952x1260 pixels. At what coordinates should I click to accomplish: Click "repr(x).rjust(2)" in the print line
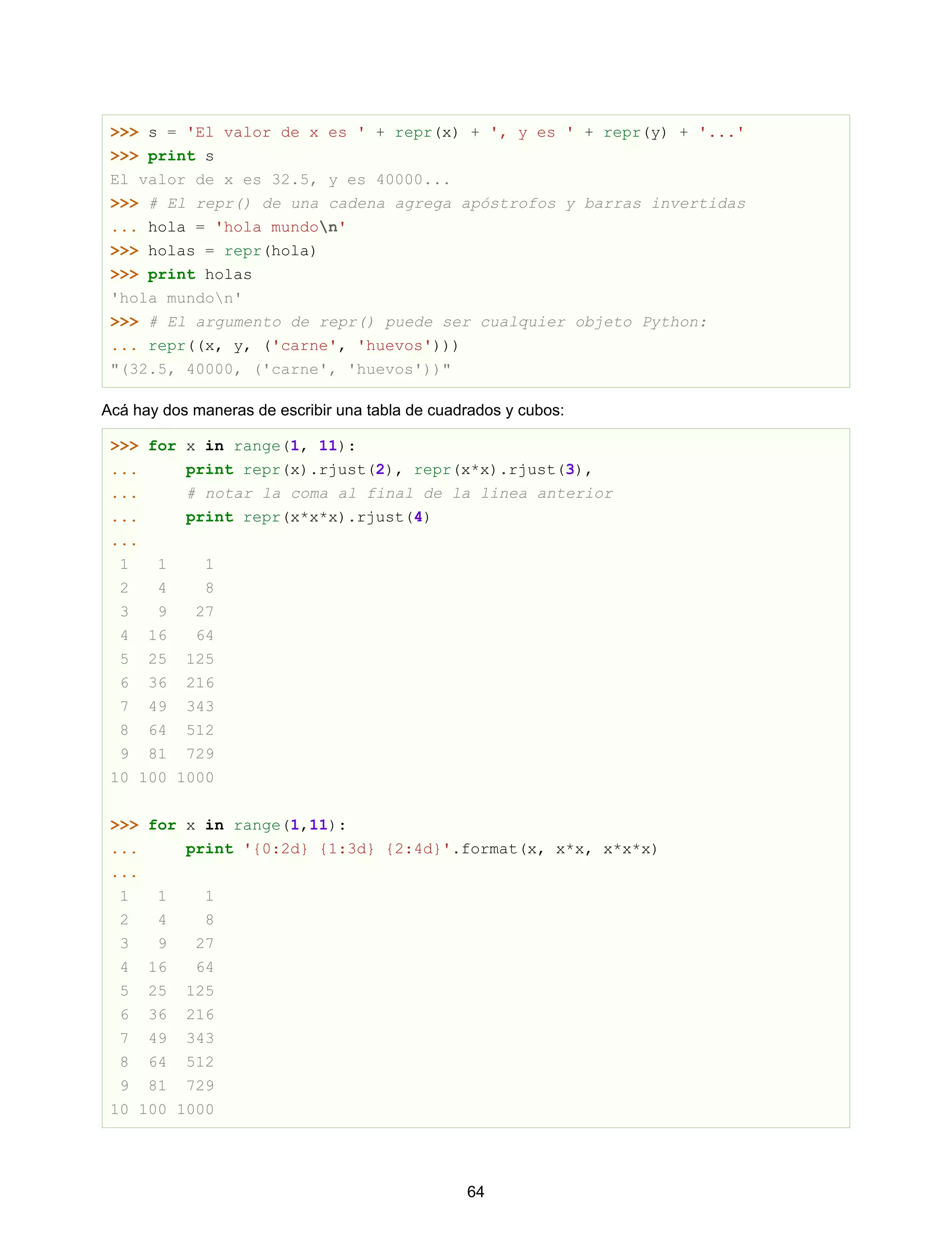[318, 470]
